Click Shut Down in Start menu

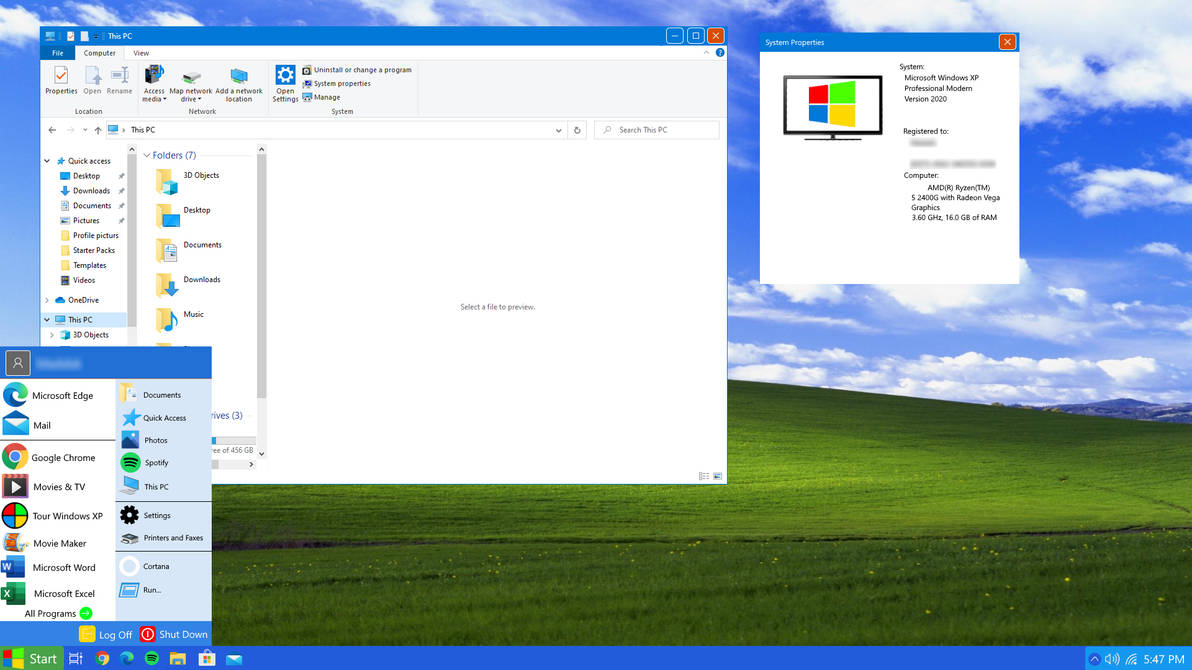(173, 634)
